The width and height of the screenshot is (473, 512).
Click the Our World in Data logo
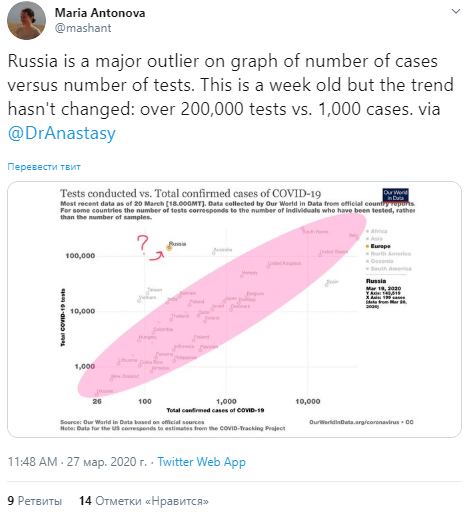point(395,195)
